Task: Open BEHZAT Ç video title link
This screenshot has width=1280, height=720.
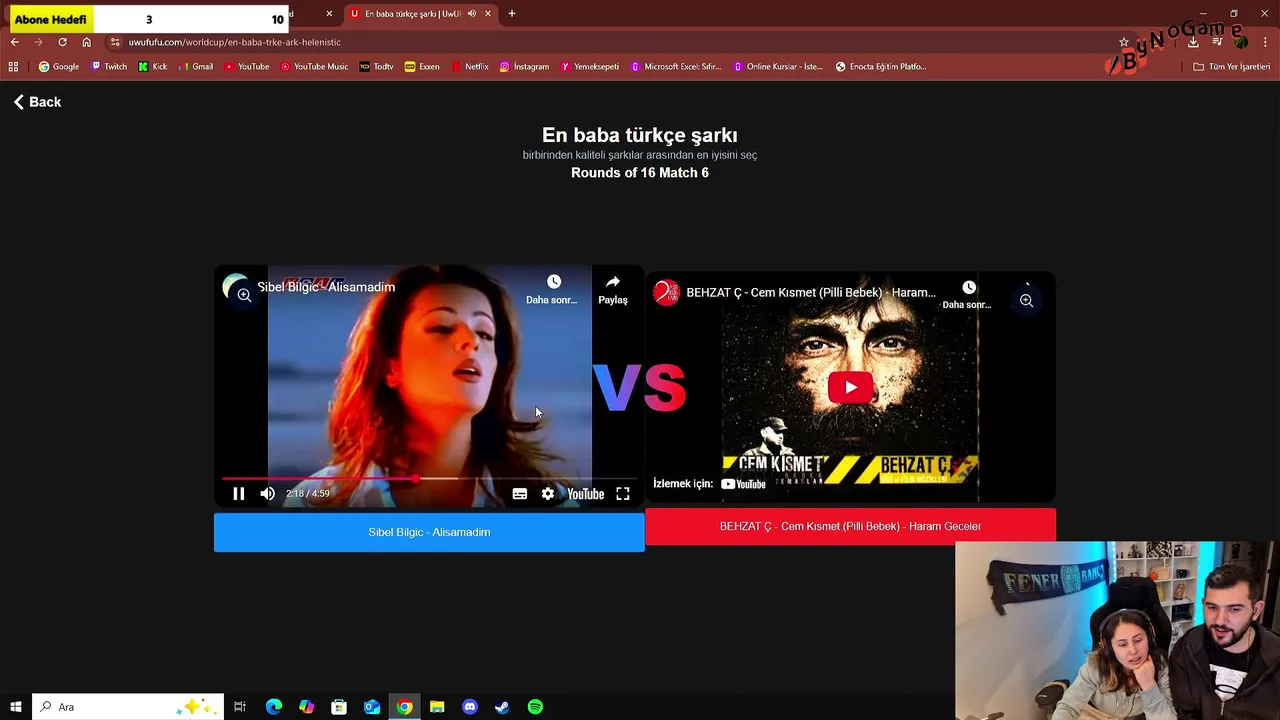Action: coord(811,292)
